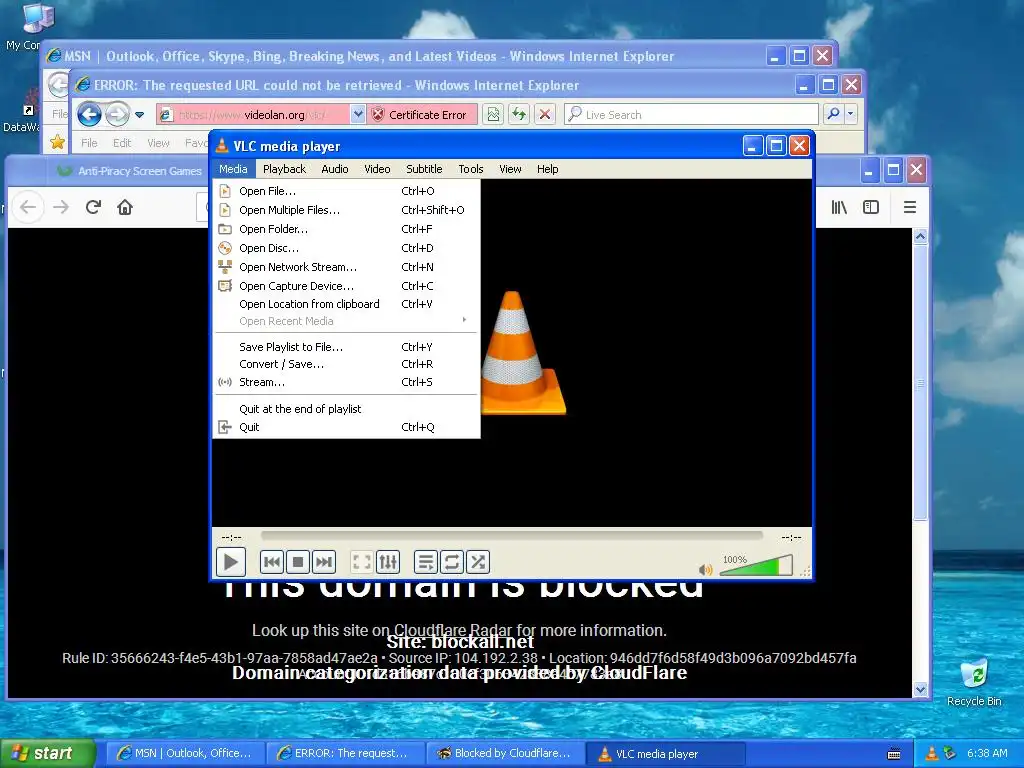Choose Open Capture Device... entry
Viewport: 1024px width, 768px height.
point(346,285)
